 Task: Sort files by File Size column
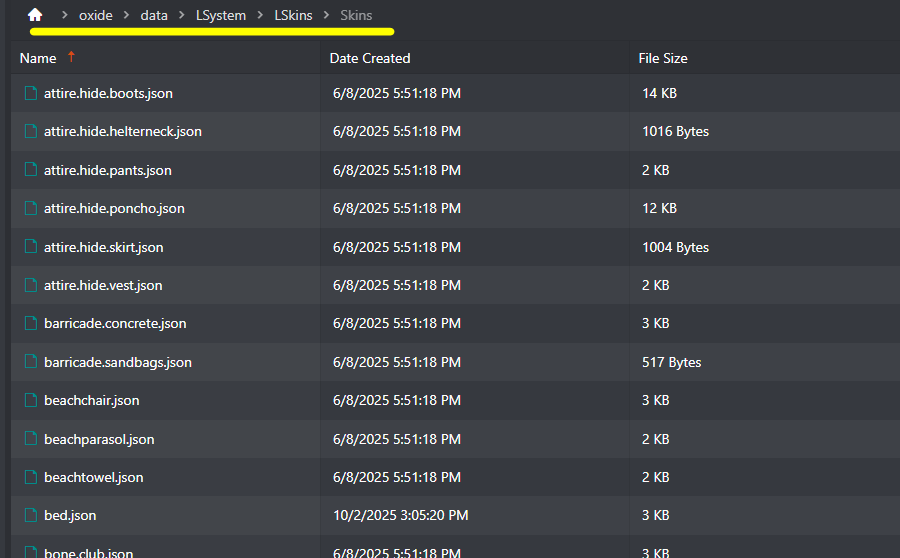point(663,58)
